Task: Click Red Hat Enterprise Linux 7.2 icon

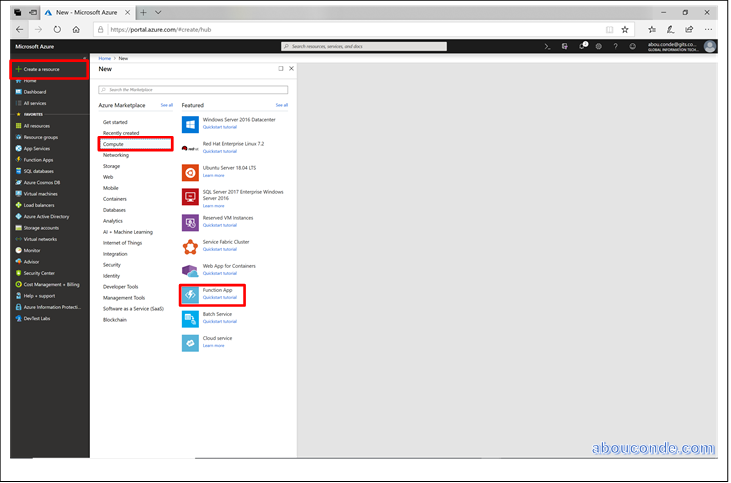Action: (190, 149)
